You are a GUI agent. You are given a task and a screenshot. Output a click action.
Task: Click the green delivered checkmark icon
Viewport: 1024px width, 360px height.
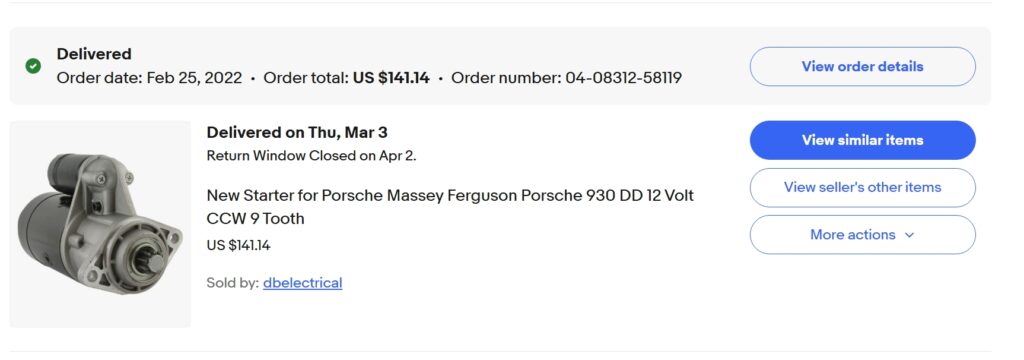pyautogui.click(x=33, y=66)
